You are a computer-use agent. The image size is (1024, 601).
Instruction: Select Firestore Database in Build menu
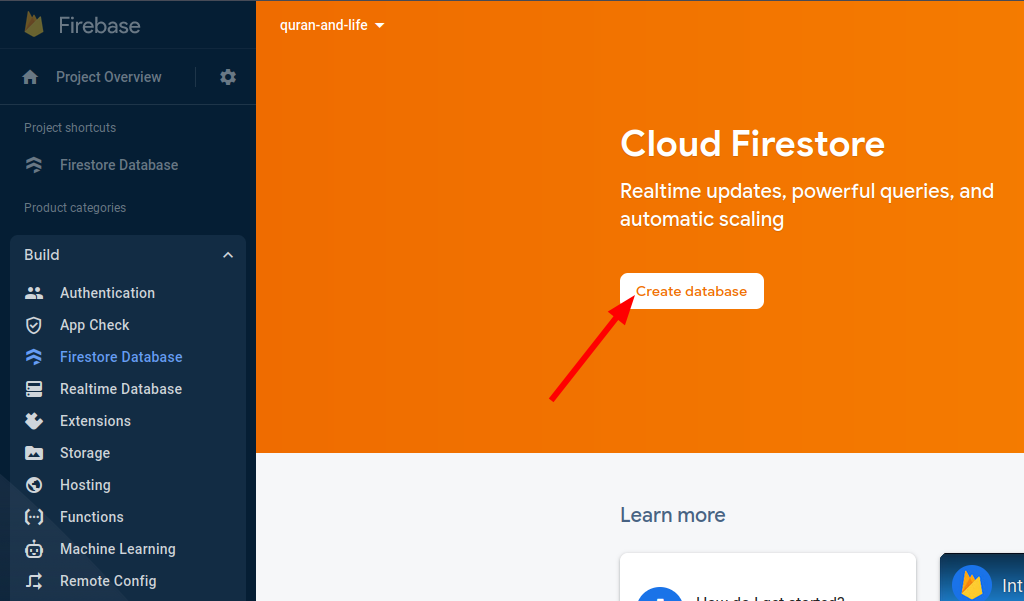(x=121, y=357)
